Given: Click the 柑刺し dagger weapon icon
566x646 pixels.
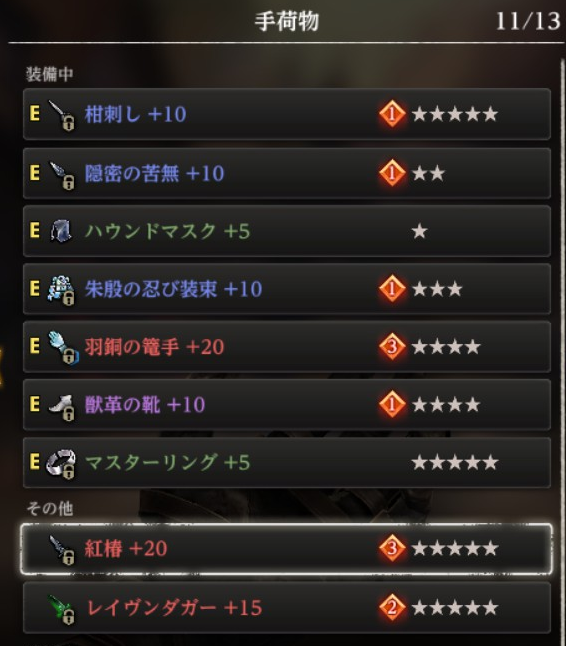Looking at the screenshot, I should pyautogui.click(x=62, y=115).
